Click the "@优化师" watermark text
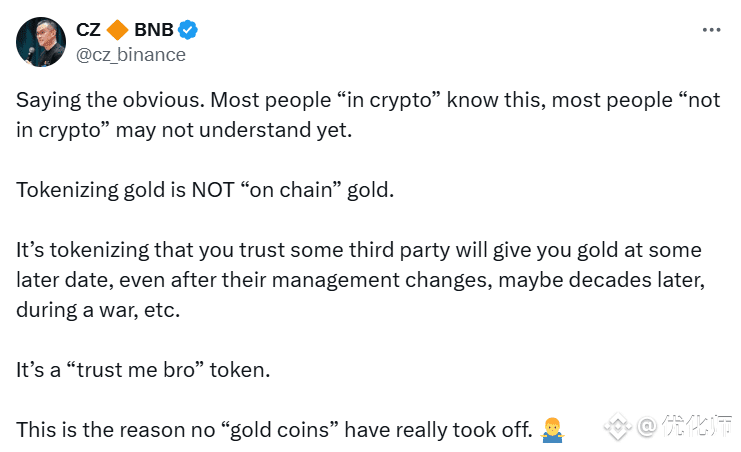Viewport: 741px width, 452px height. [684, 426]
